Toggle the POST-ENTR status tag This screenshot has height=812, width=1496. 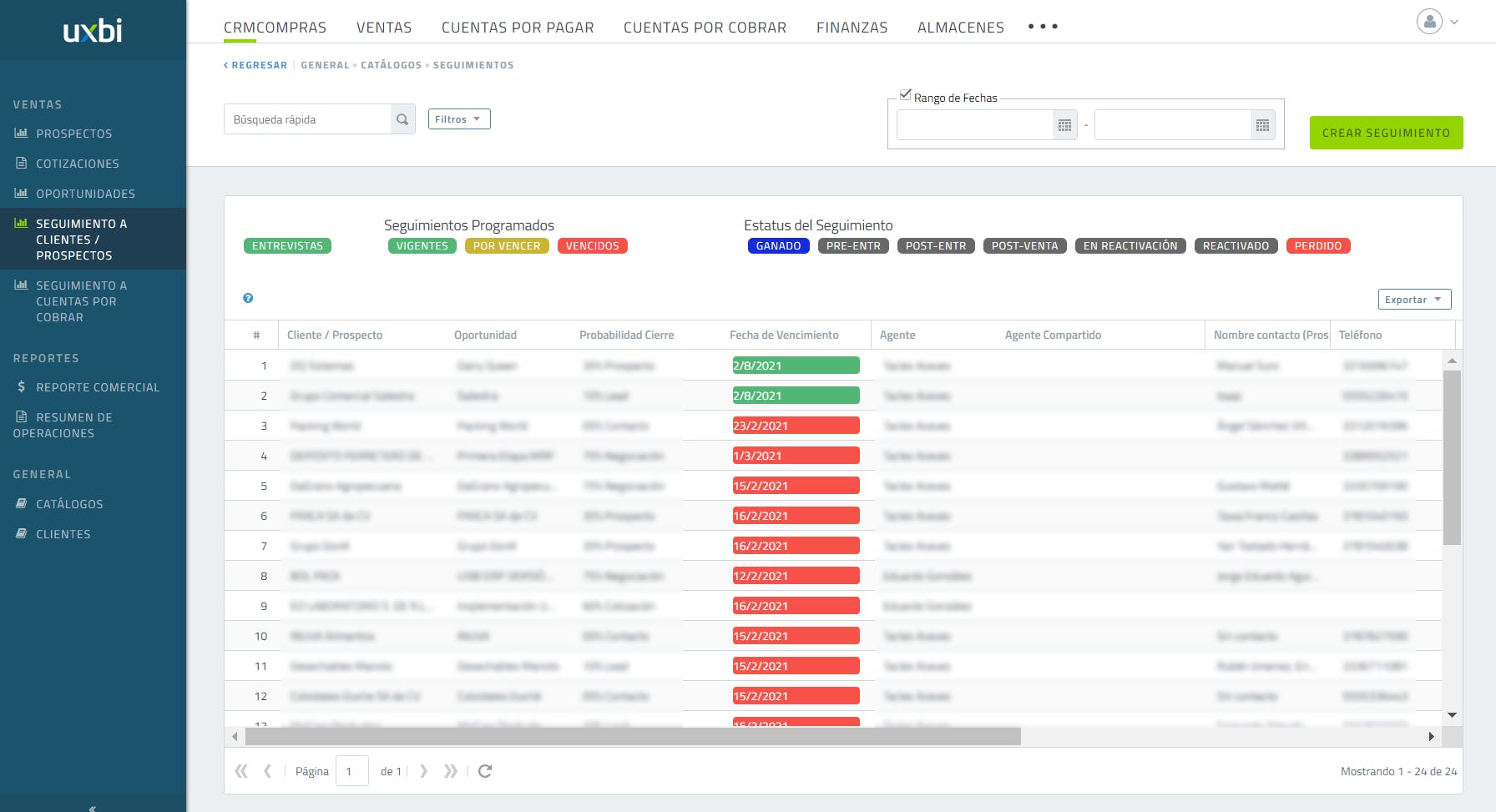pyautogui.click(x=936, y=246)
